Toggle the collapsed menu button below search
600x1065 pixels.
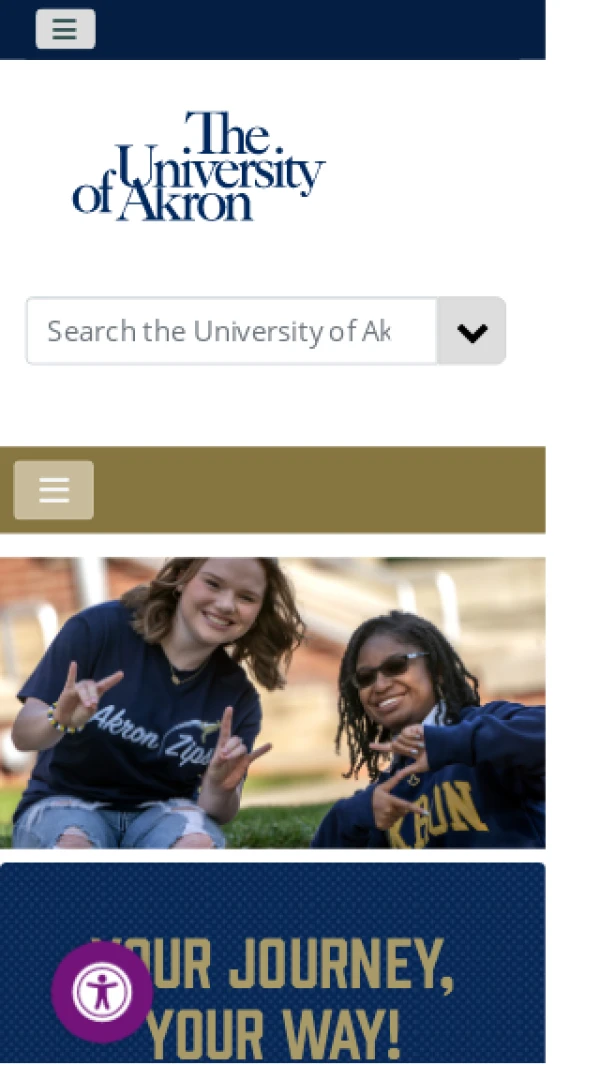[x=54, y=490]
